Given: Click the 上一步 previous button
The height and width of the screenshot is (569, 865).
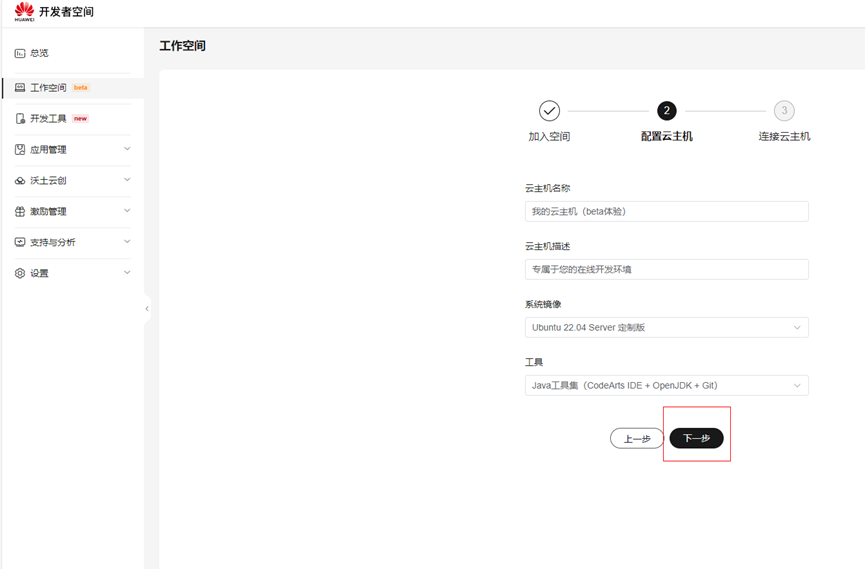Looking at the screenshot, I should click(x=637, y=438).
